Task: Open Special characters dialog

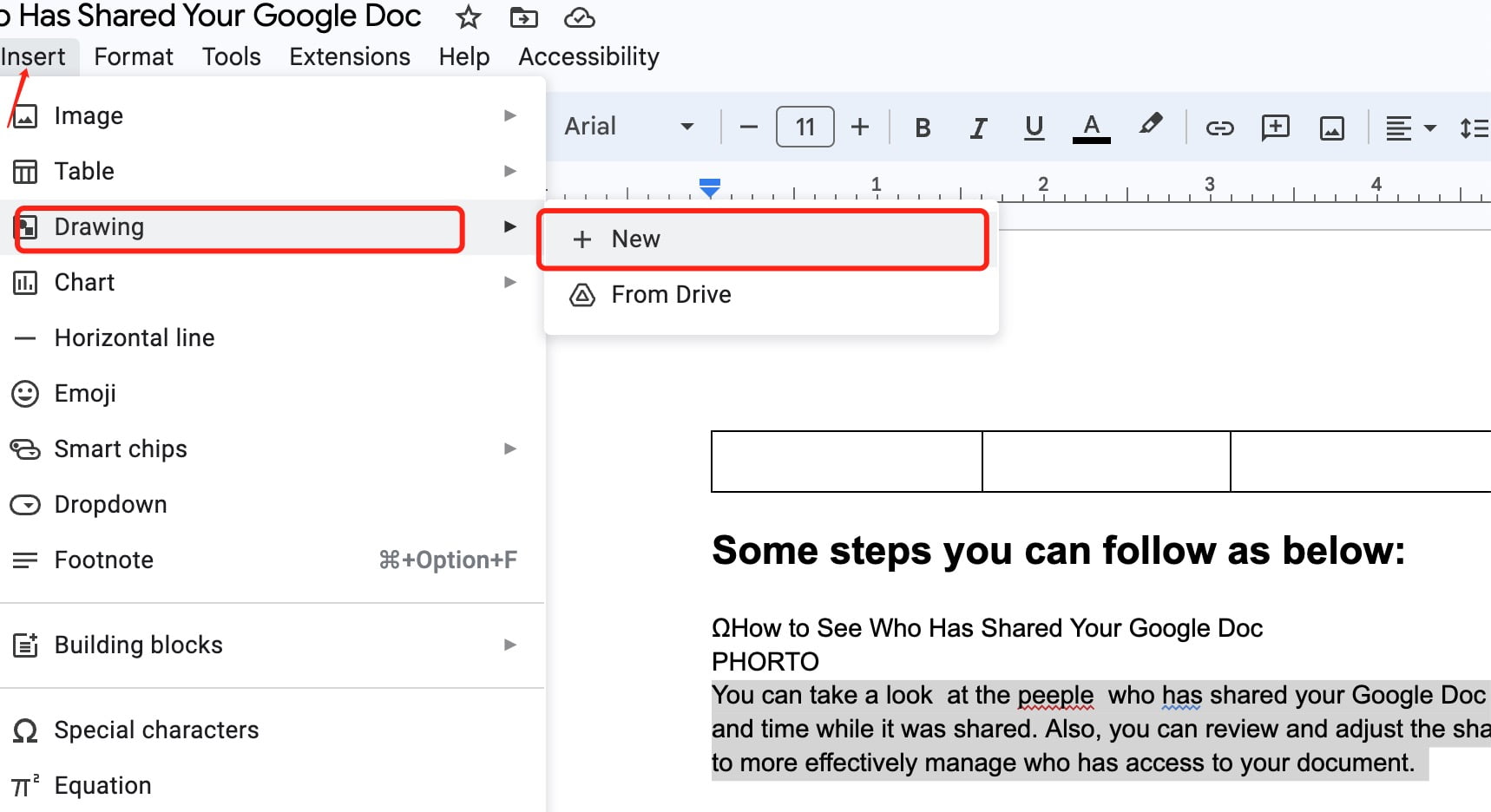Action: point(273,730)
